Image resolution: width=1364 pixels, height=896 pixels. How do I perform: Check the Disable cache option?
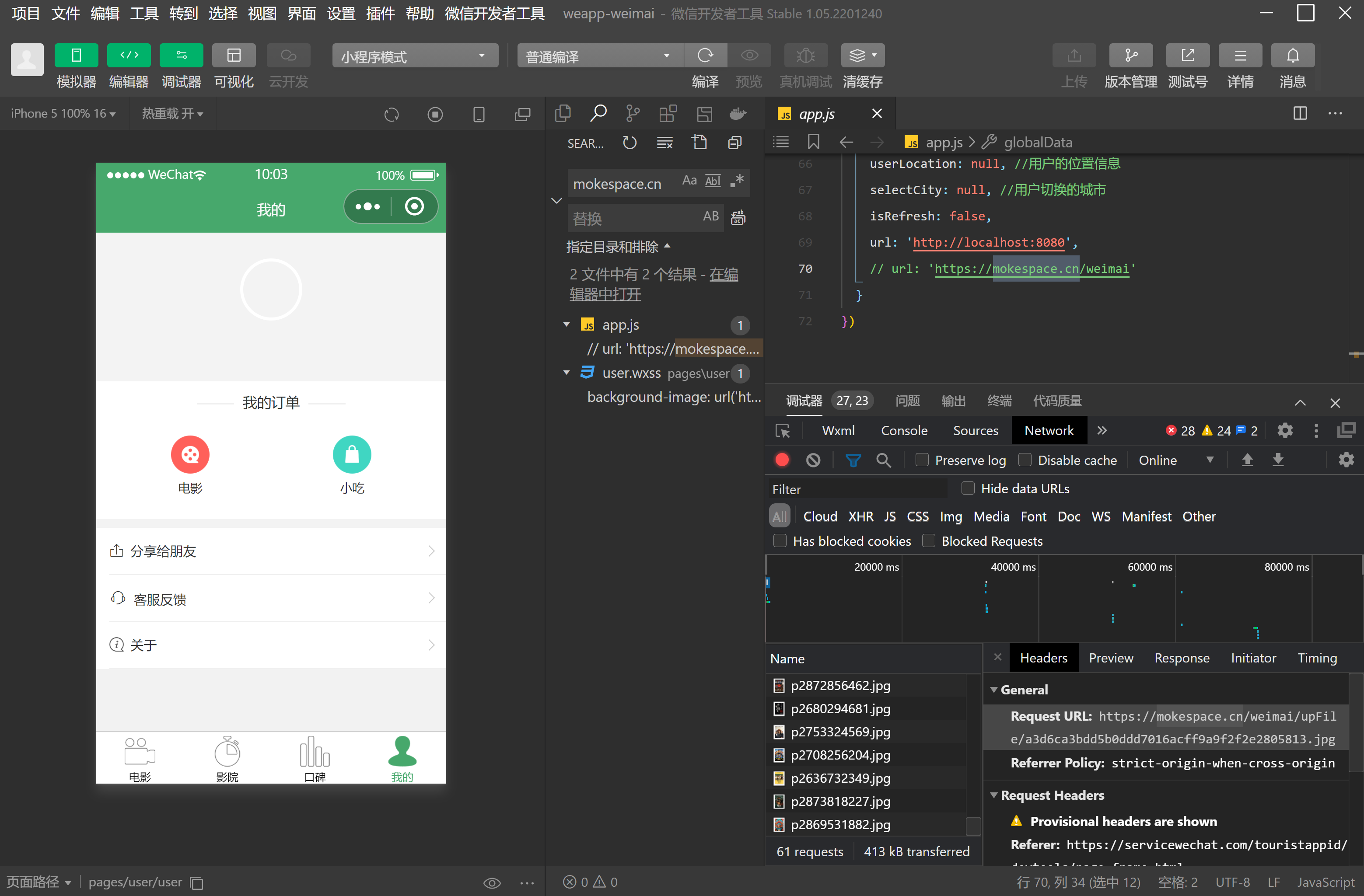tap(1025, 460)
